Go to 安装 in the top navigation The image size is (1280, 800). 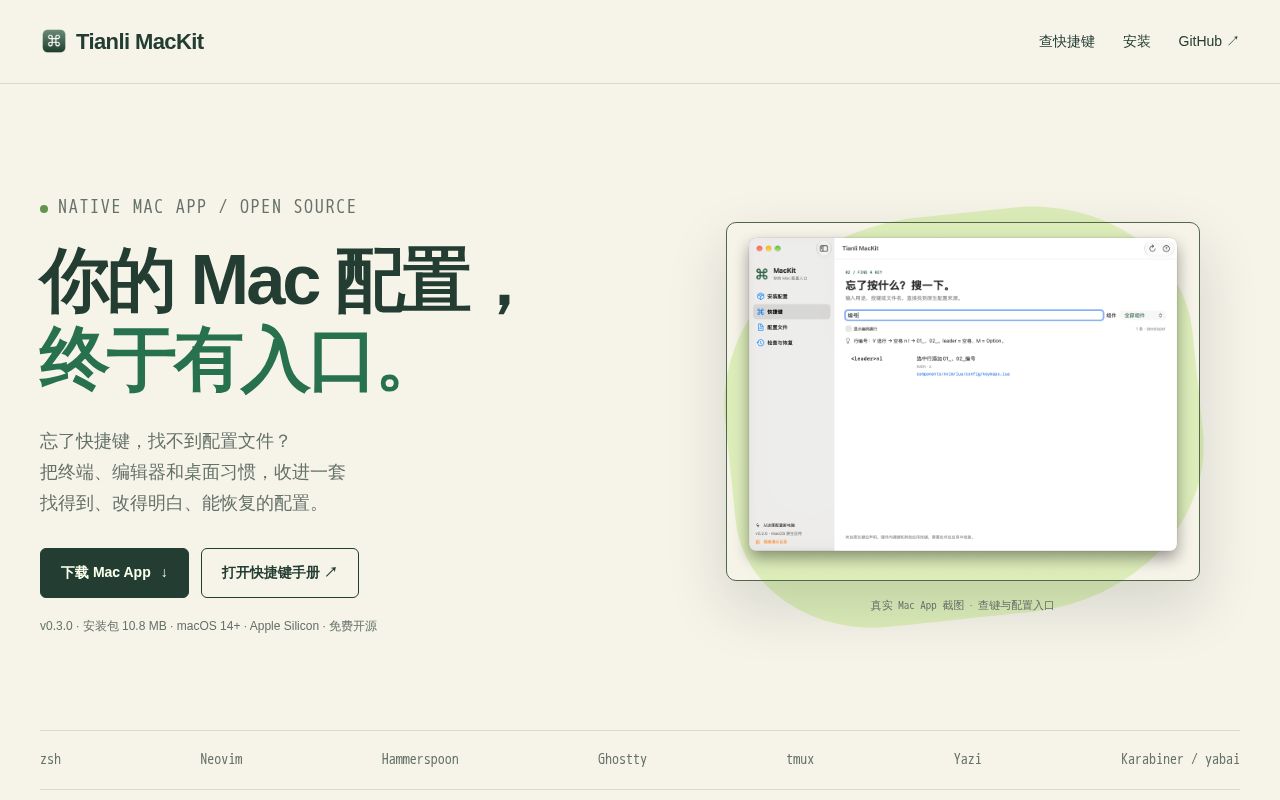[x=1137, y=41]
